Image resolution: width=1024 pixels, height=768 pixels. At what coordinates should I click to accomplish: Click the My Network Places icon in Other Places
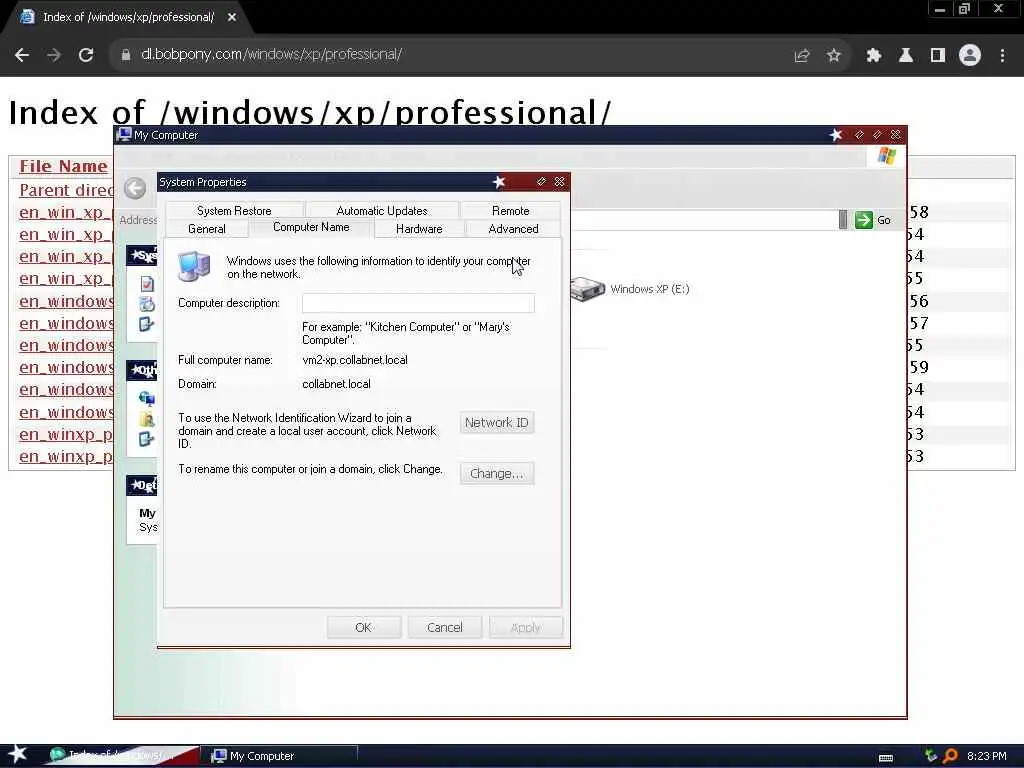click(148, 398)
